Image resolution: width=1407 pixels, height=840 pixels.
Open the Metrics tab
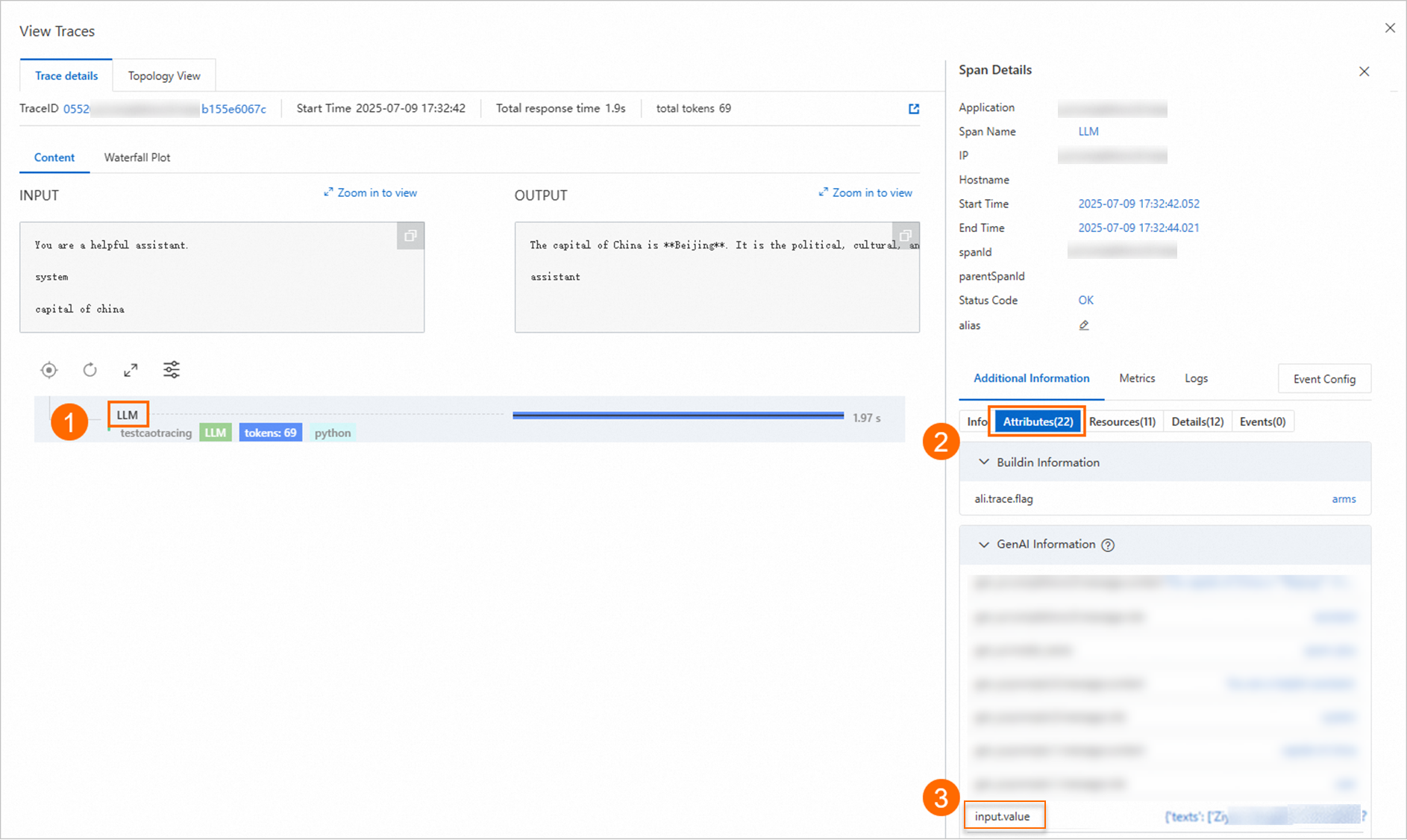coord(1137,378)
